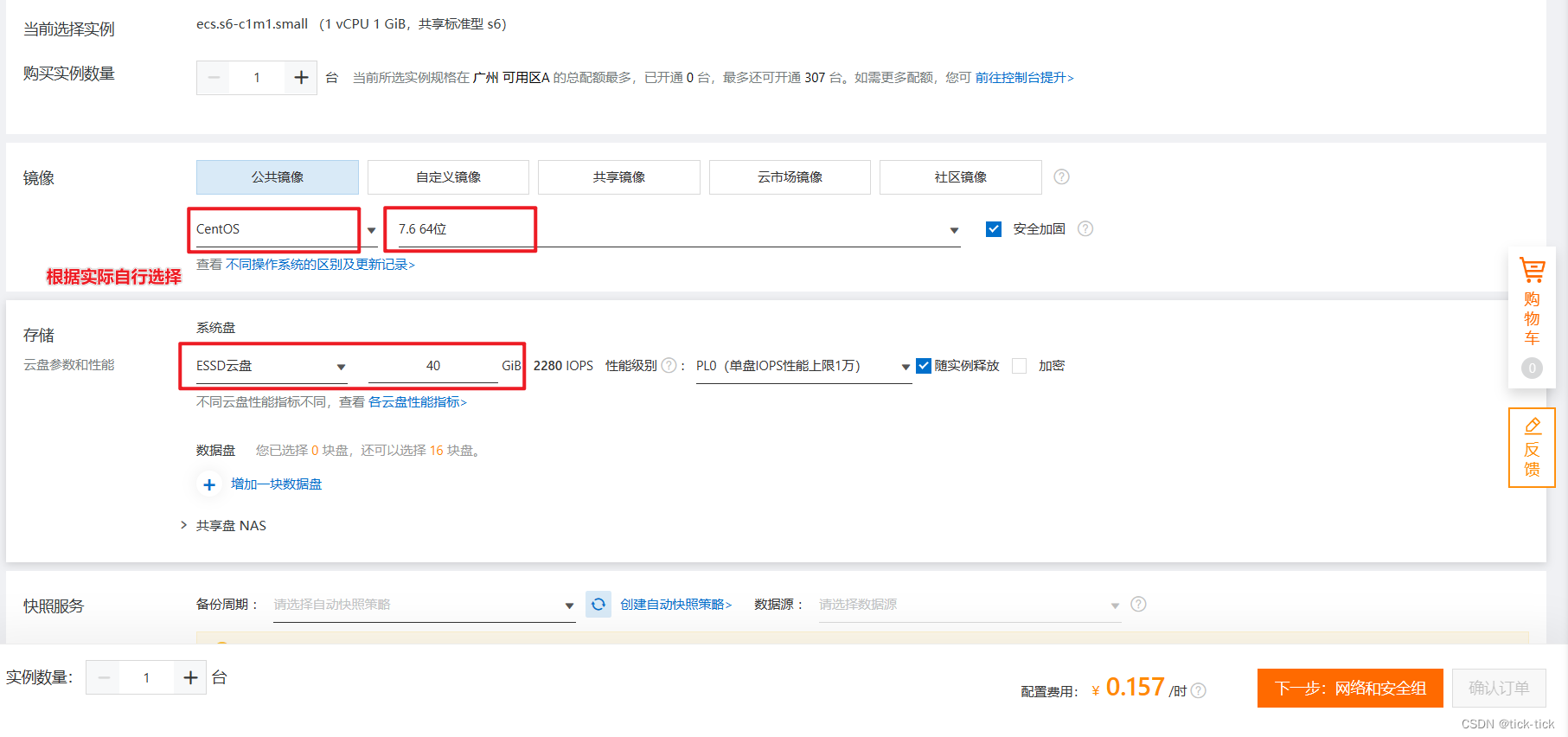1568x737 pixels.
Task: Click the 数据源 help icon
Action: [x=1138, y=604]
